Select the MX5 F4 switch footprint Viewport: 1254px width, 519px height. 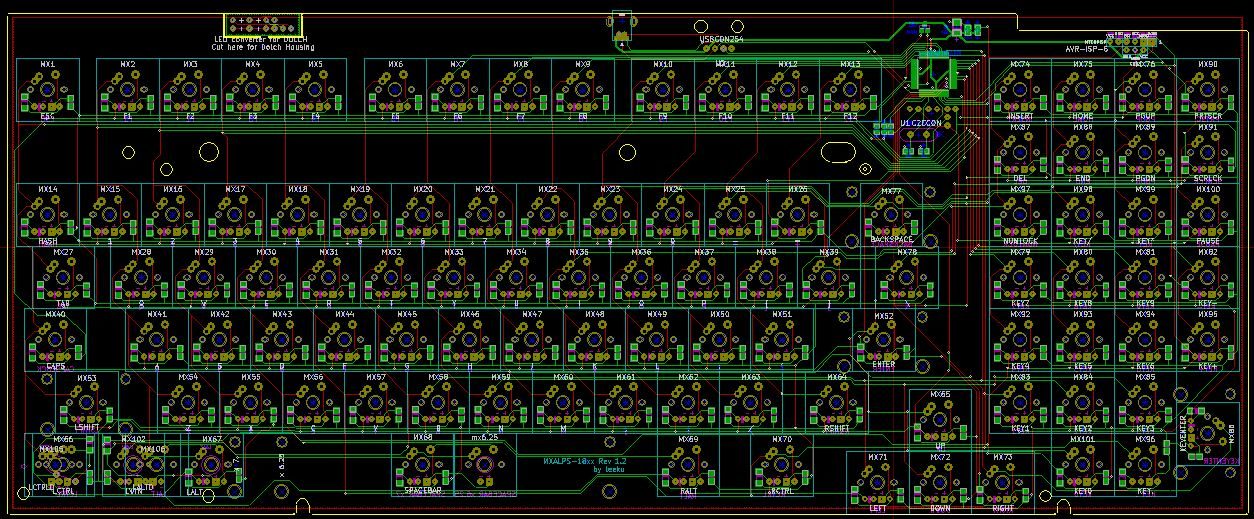point(315,90)
